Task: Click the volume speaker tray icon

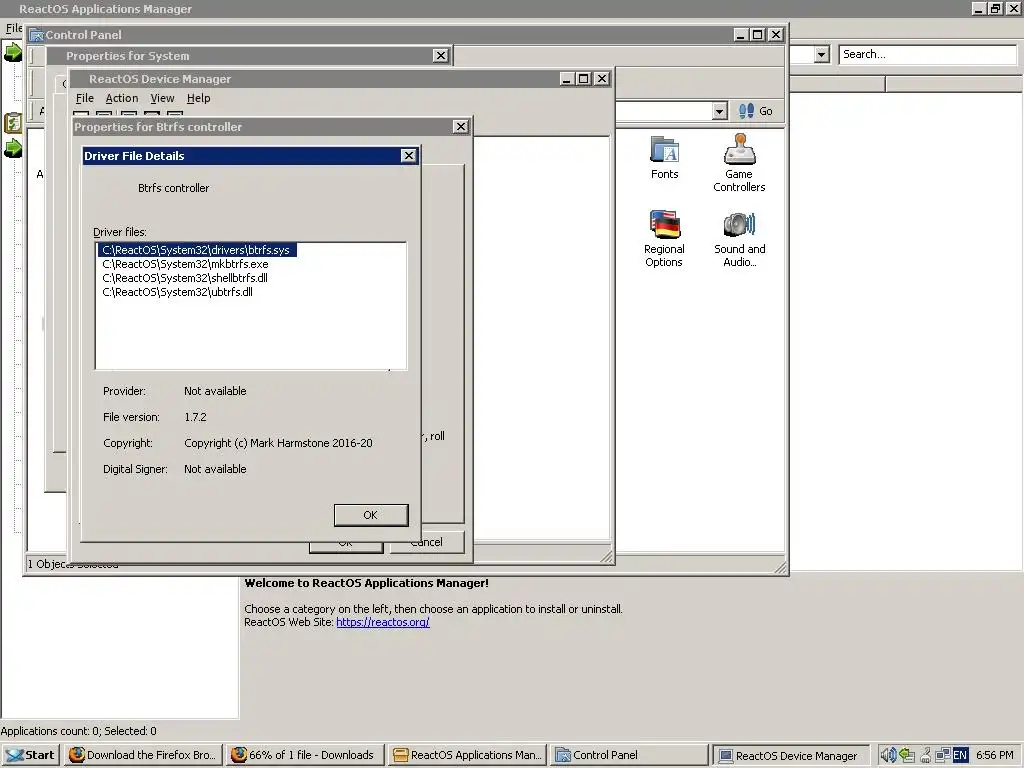Action: [888, 755]
